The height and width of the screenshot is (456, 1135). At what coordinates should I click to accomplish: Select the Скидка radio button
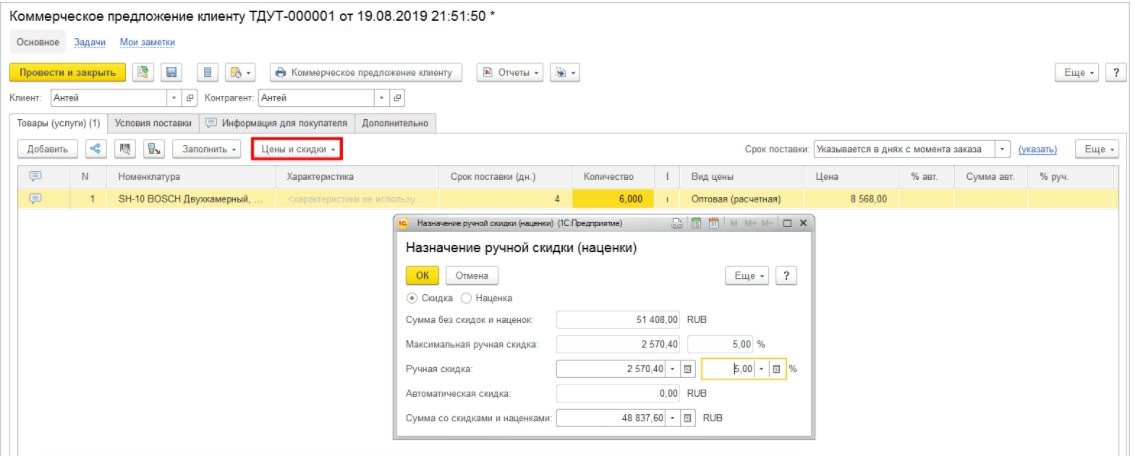[x=412, y=298]
